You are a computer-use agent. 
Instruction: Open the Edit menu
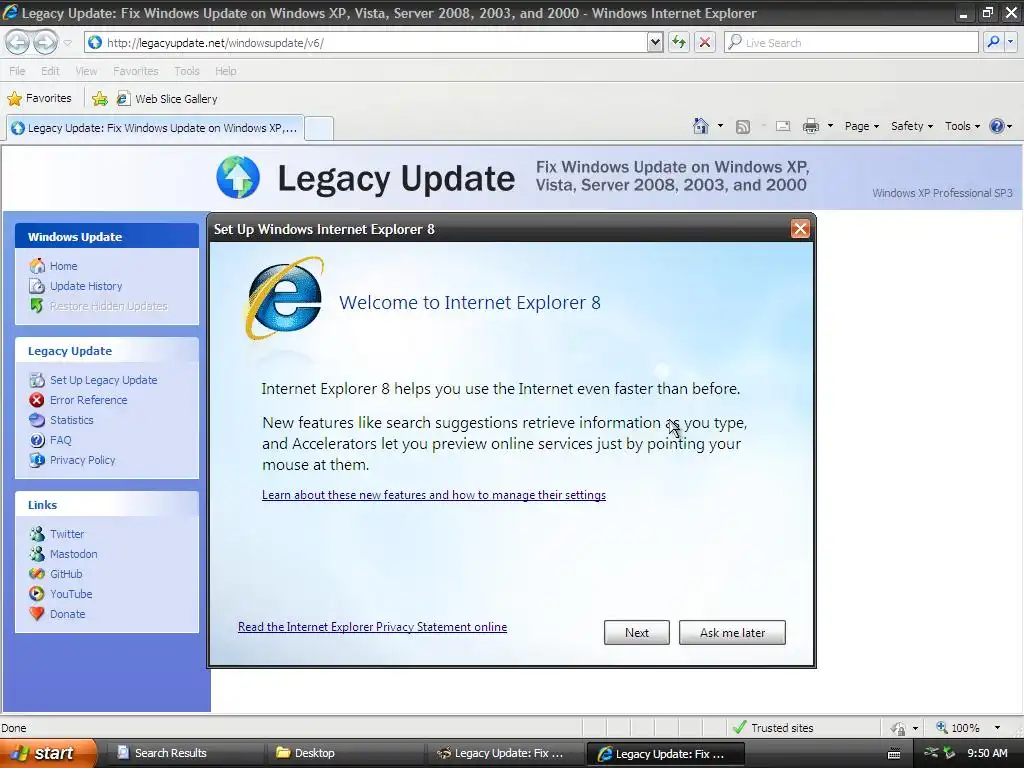[x=50, y=71]
